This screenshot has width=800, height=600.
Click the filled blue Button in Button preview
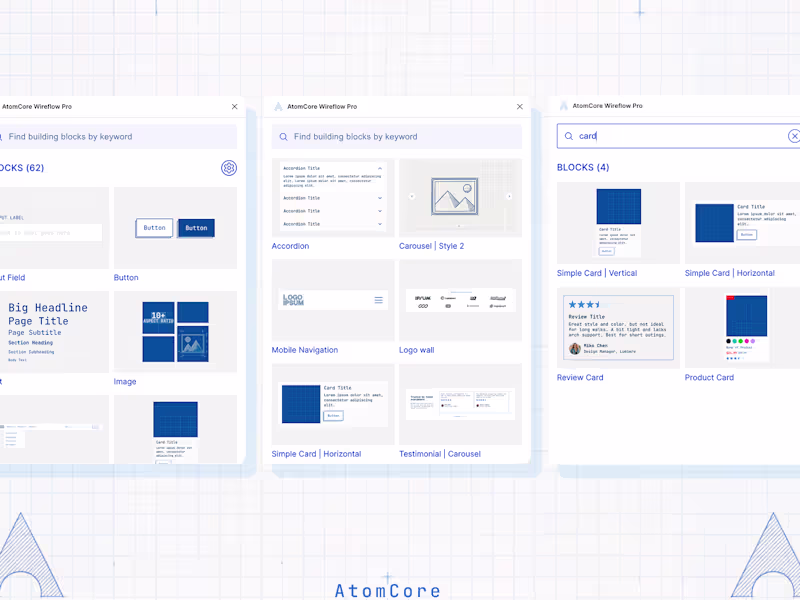pos(196,228)
